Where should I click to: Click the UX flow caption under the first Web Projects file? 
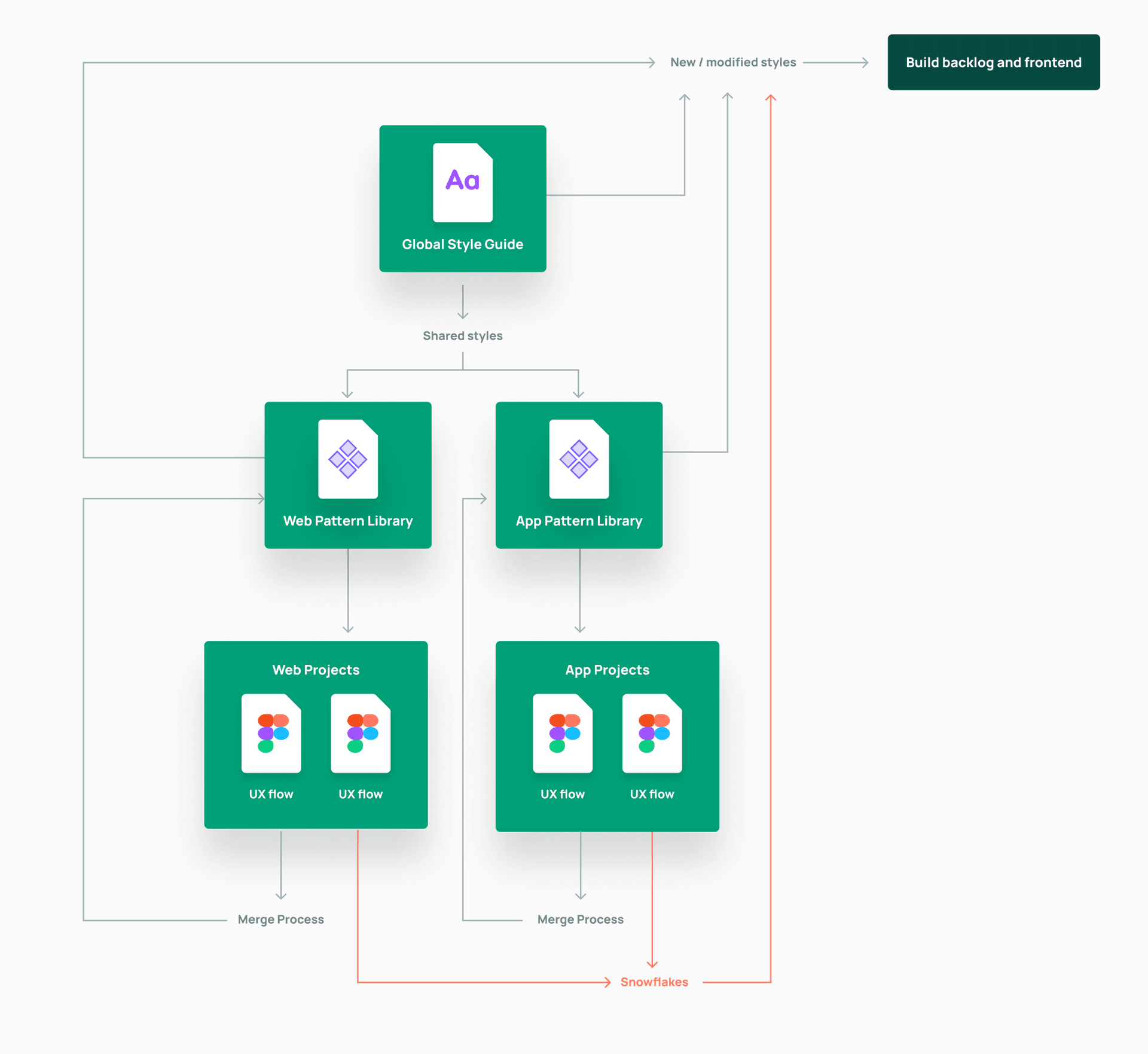coord(271,794)
